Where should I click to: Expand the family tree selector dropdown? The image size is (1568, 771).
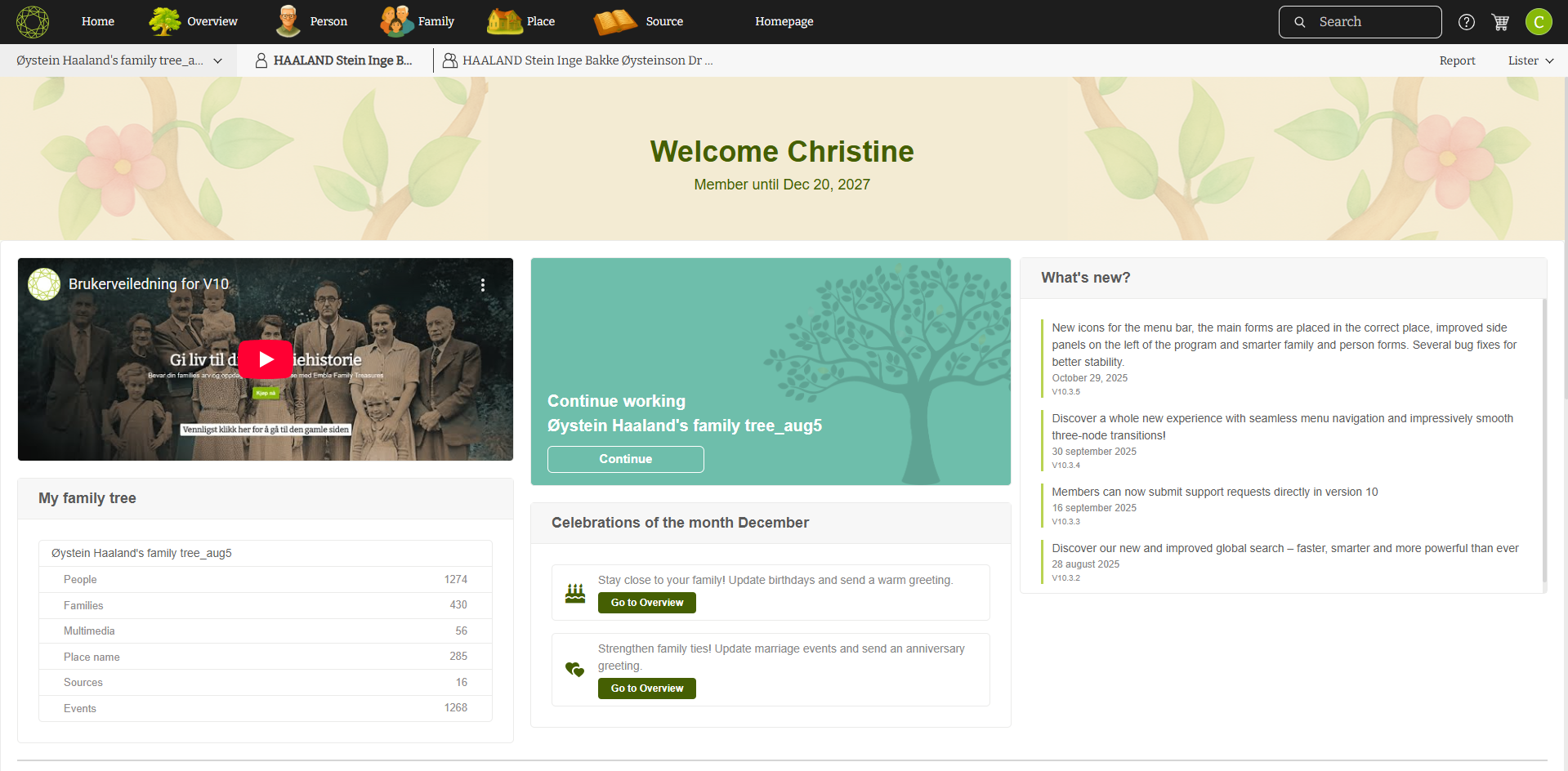[217, 60]
